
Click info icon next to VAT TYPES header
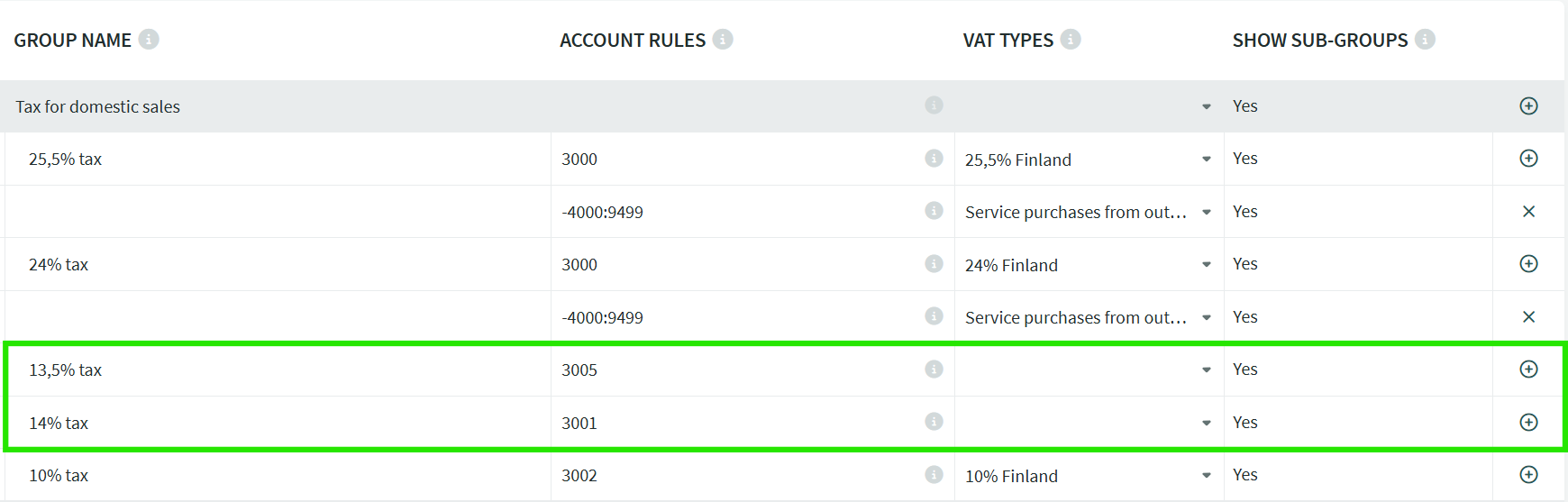(1071, 40)
